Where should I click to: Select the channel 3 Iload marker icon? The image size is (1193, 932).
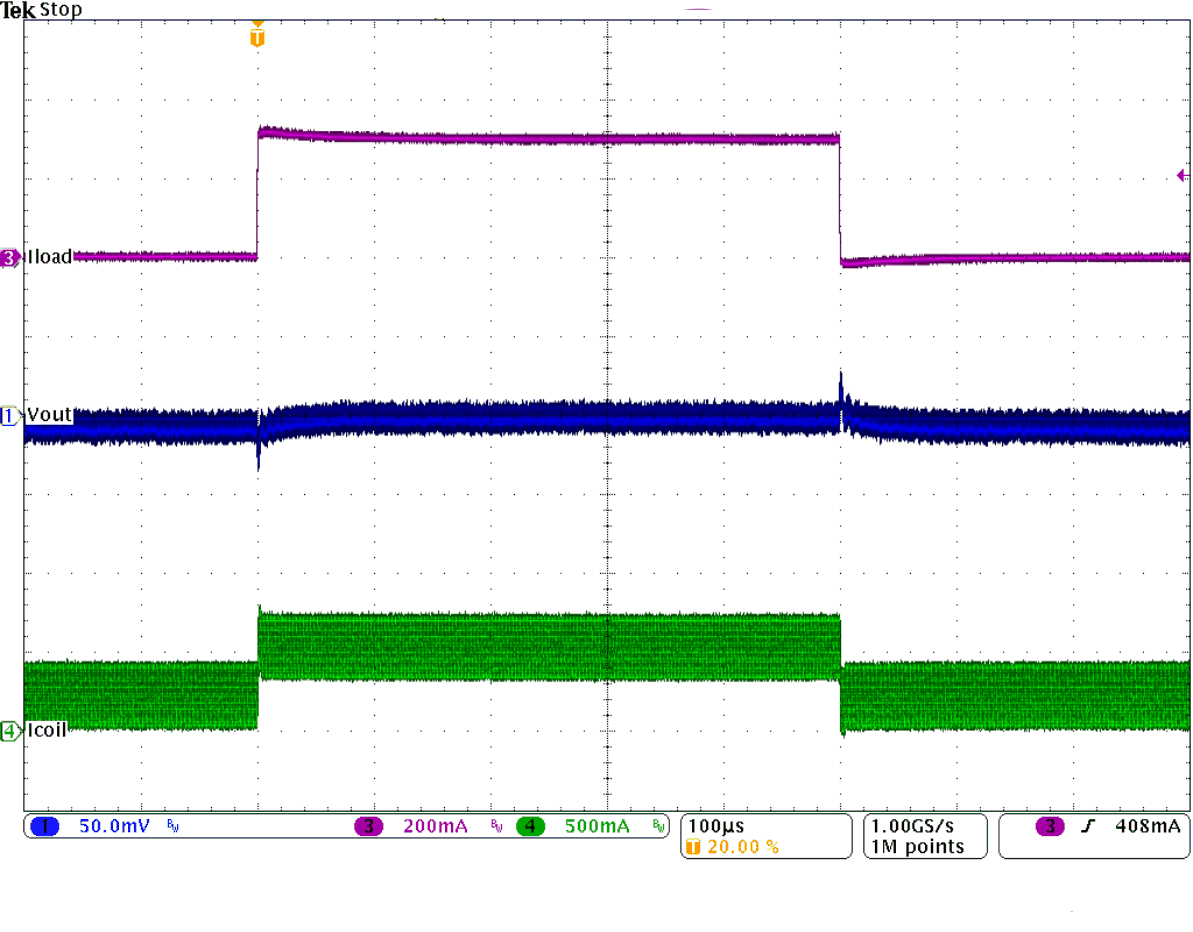pos(8,257)
